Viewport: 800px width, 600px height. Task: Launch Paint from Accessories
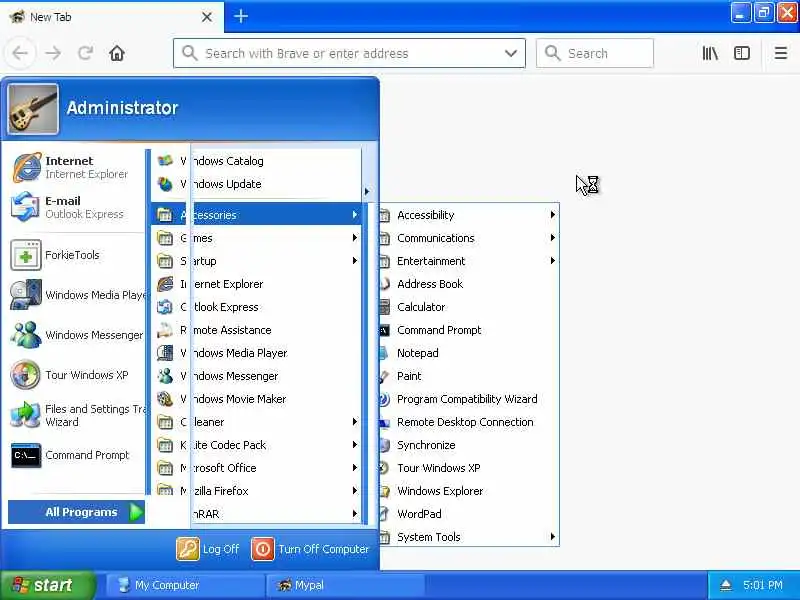[x=469, y=376]
